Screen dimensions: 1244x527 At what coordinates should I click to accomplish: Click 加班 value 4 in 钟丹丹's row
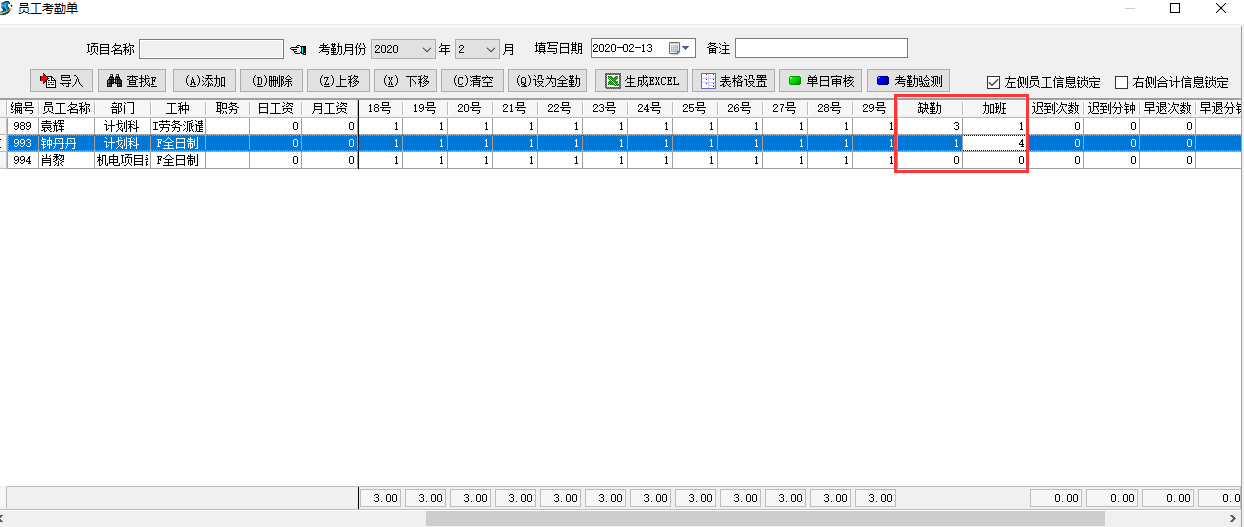click(x=995, y=143)
